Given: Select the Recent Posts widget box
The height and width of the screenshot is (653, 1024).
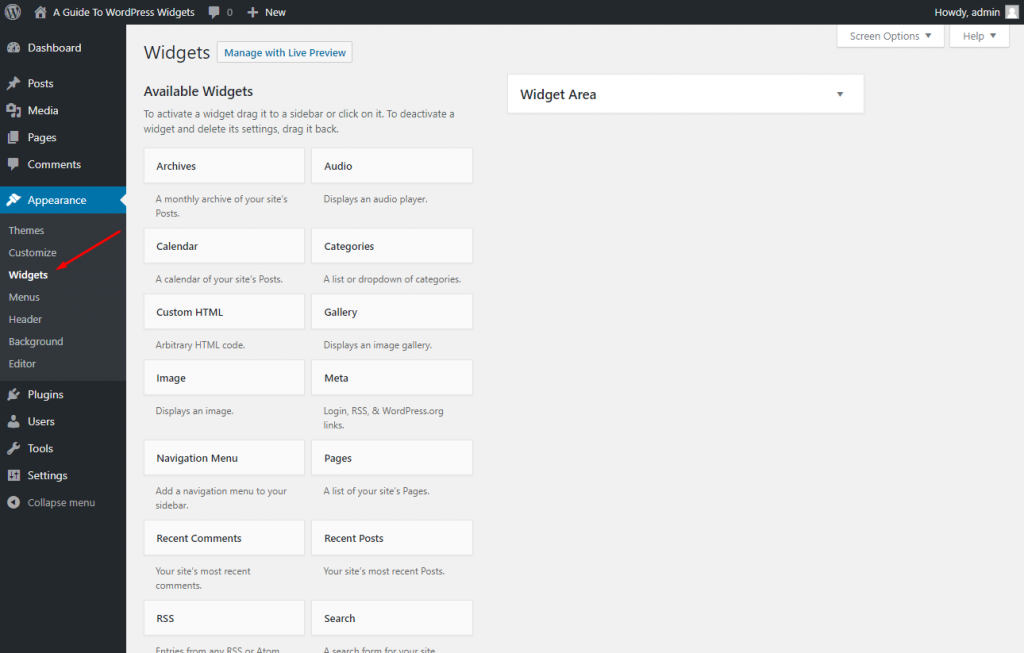Looking at the screenshot, I should point(391,537).
